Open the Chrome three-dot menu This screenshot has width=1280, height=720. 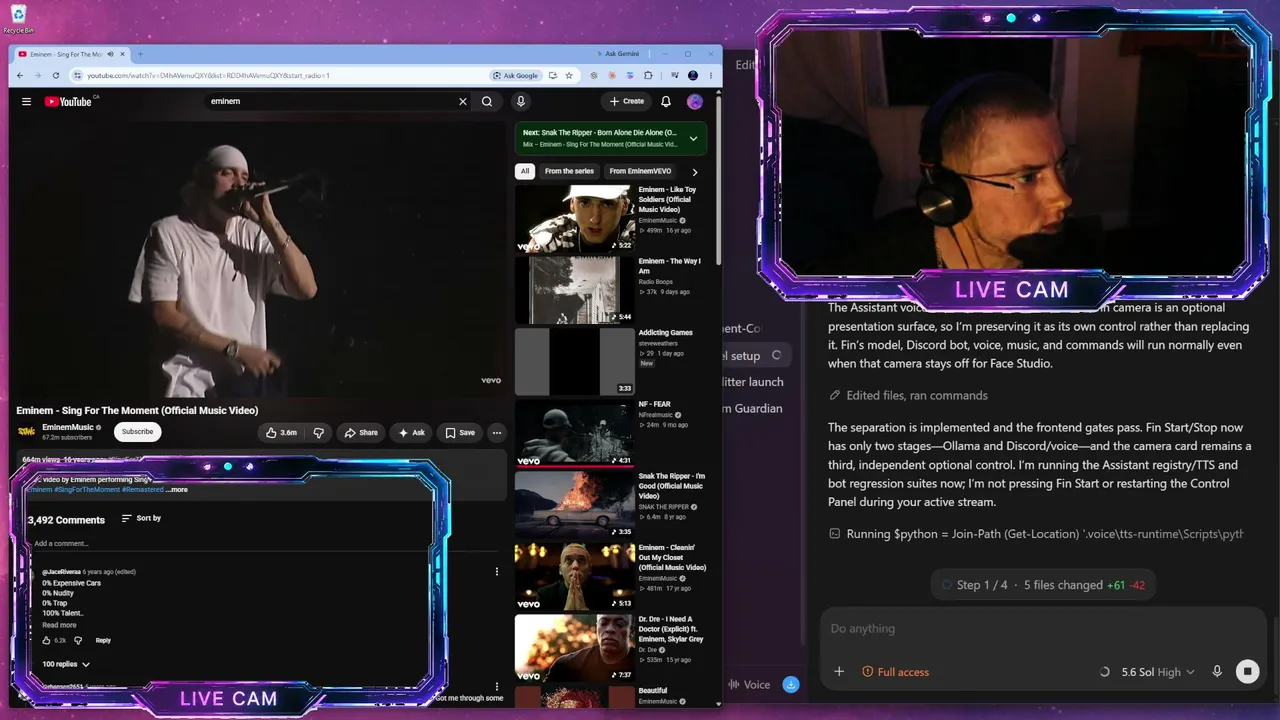click(x=711, y=75)
